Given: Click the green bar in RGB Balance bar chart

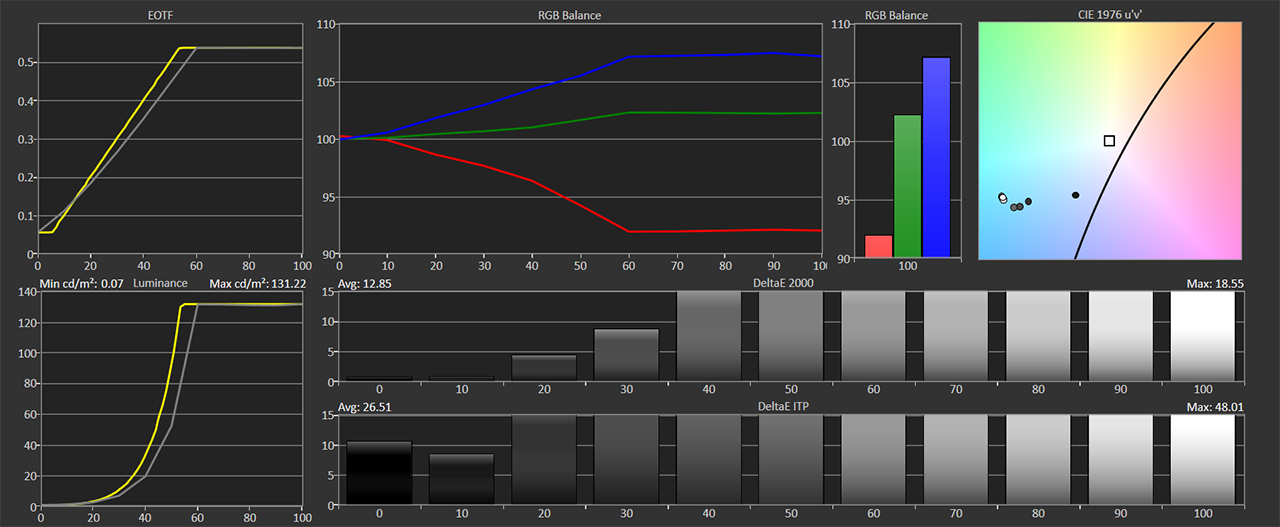Looking at the screenshot, I should [907, 186].
